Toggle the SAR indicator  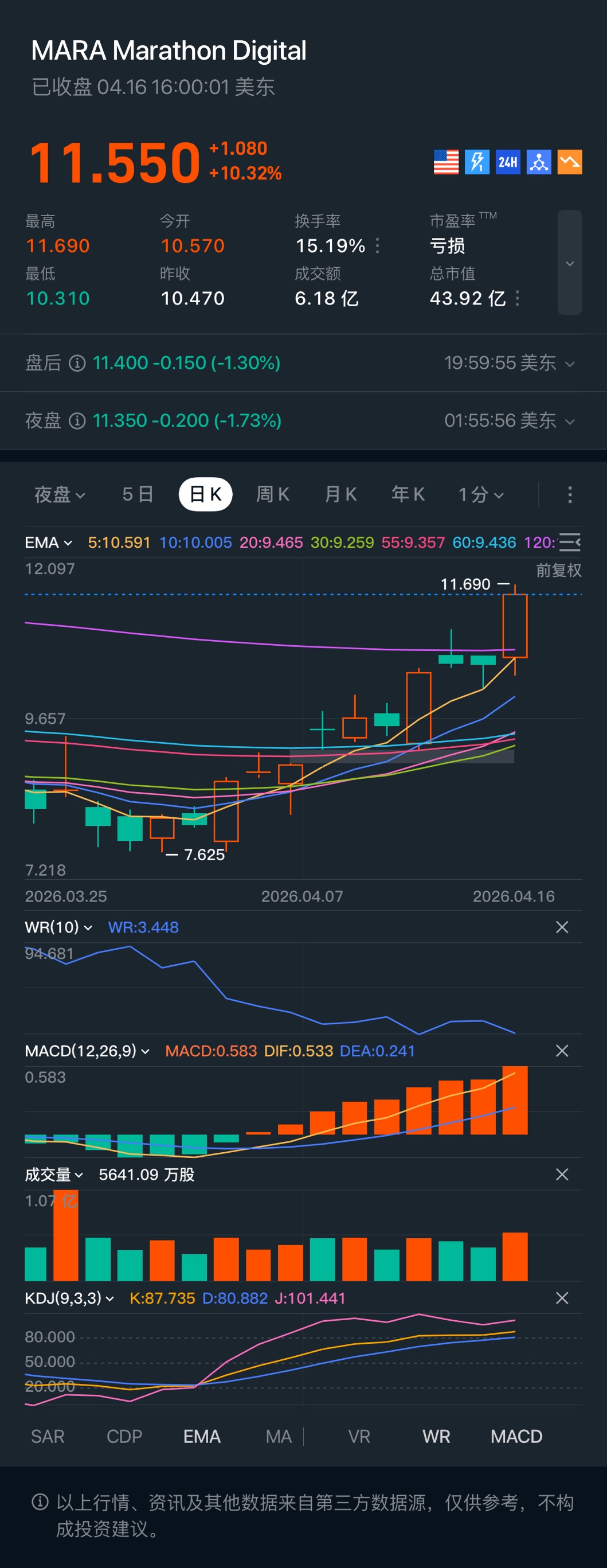(x=48, y=1437)
